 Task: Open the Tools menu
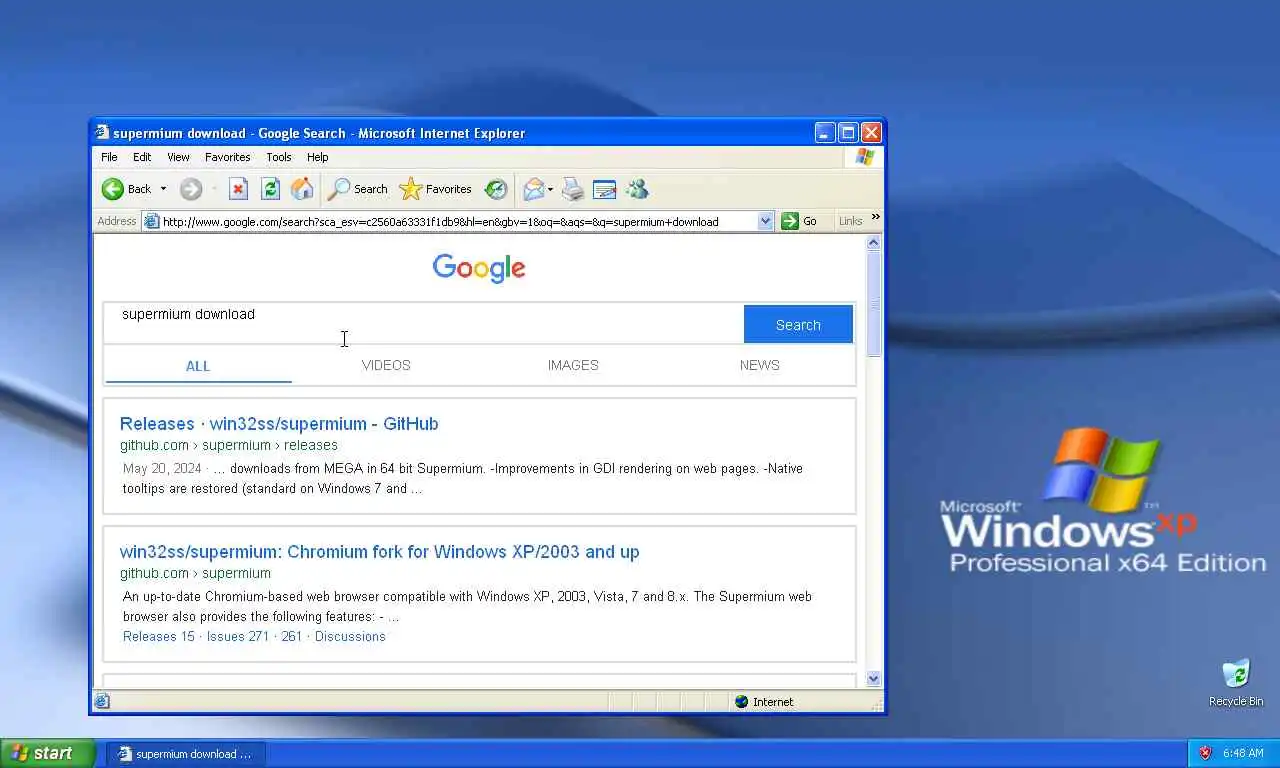point(279,157)
